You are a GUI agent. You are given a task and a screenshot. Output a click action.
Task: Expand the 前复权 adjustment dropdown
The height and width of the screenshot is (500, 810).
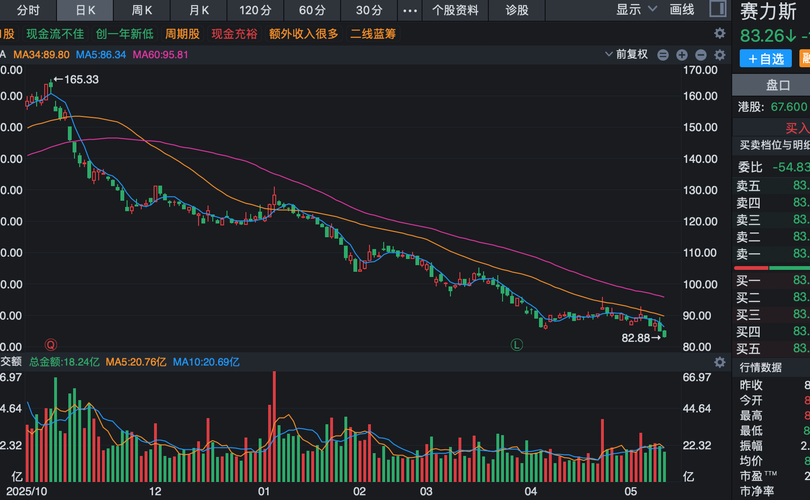click(x=627, y=54)
